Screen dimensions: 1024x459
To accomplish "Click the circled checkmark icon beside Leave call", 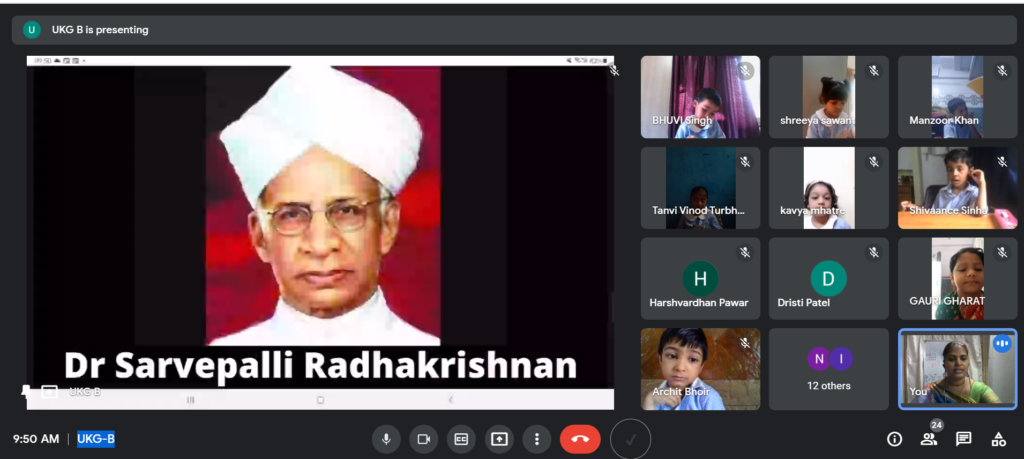I will click(630, 439).
